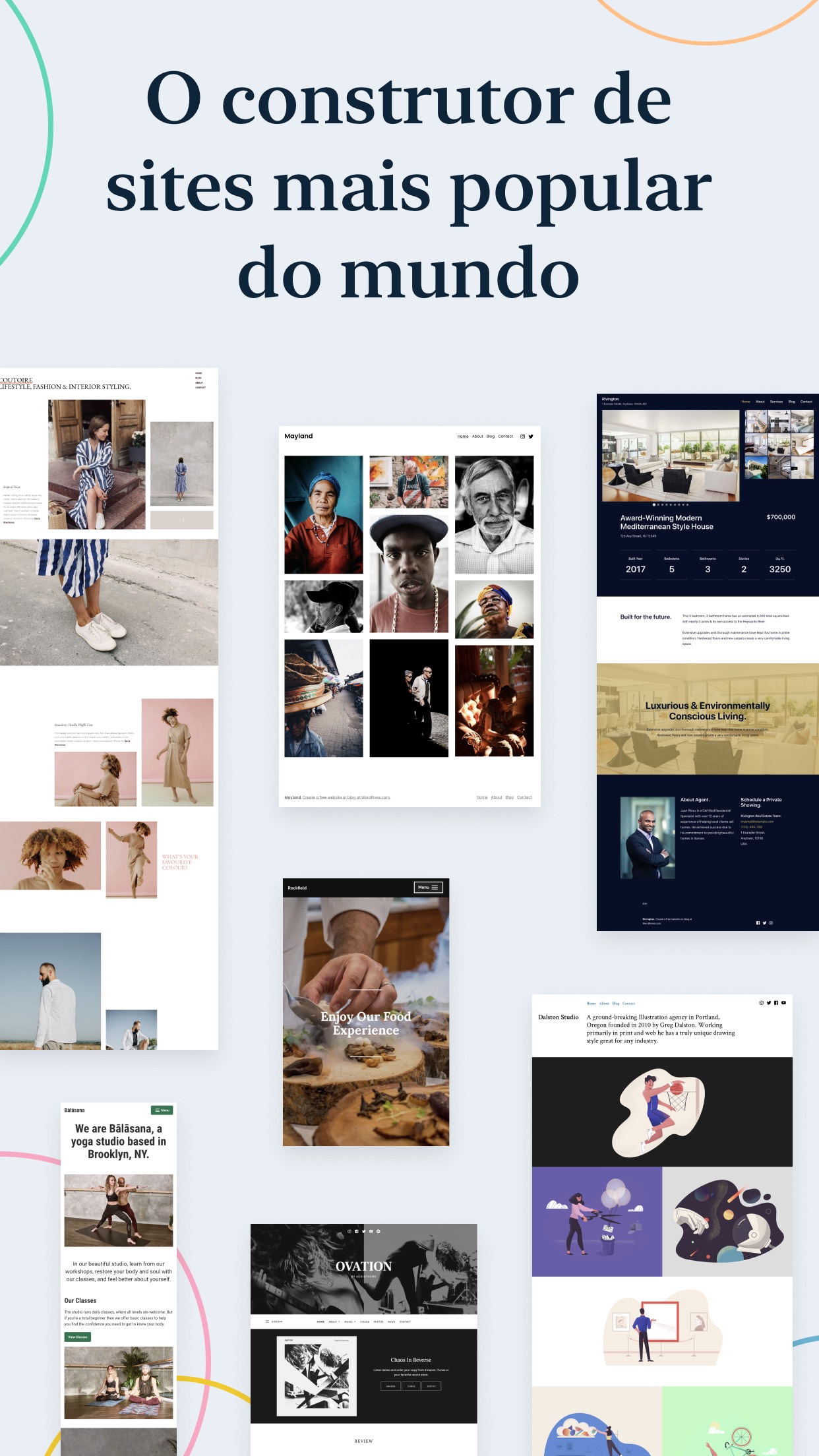Select Contact in Rivington top menu
The height and width of the screenshot is (1456, 819).
[x=806, y=402]
